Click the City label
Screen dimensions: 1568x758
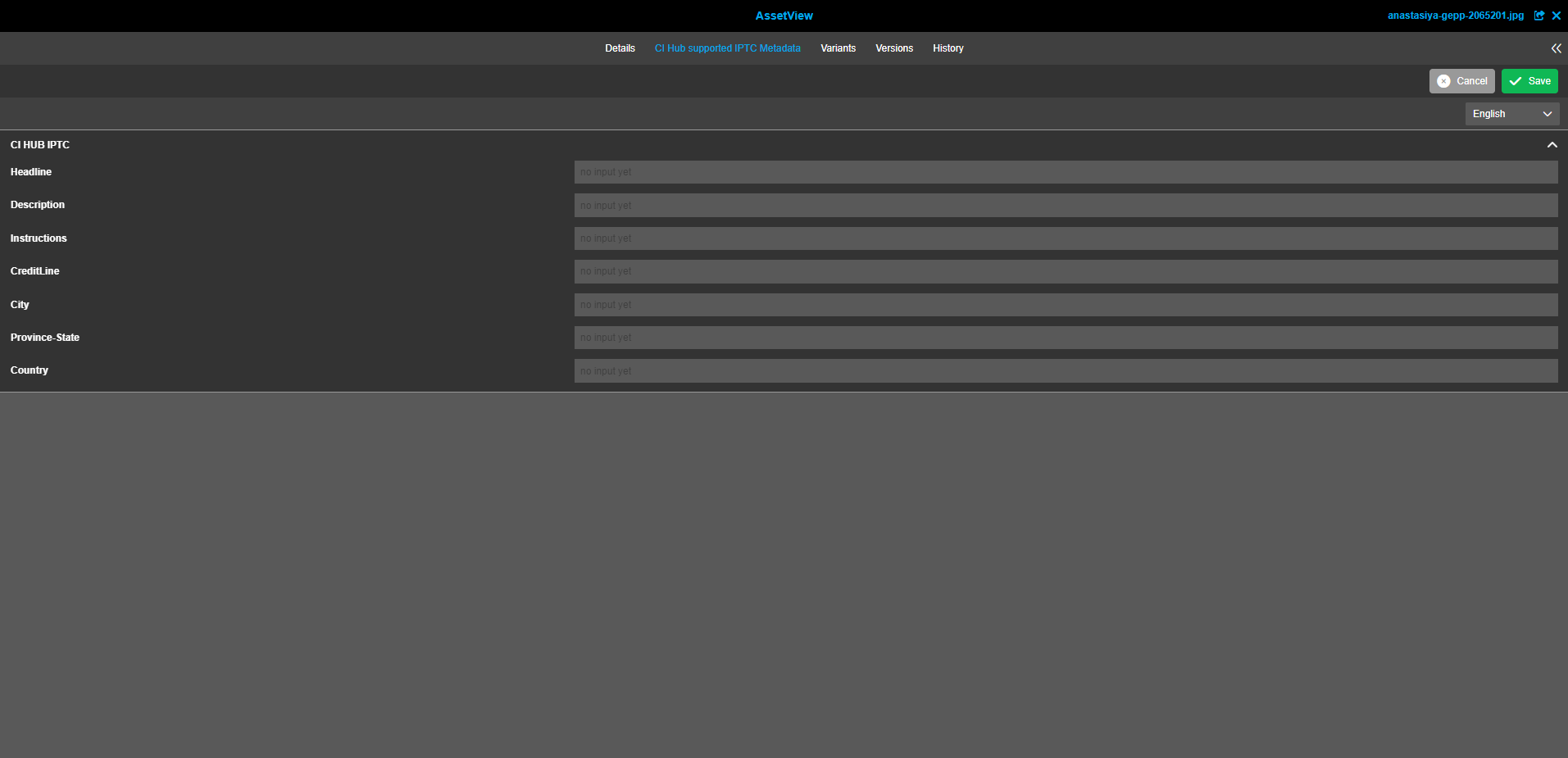pyautogui.click(x=20, y=305)
